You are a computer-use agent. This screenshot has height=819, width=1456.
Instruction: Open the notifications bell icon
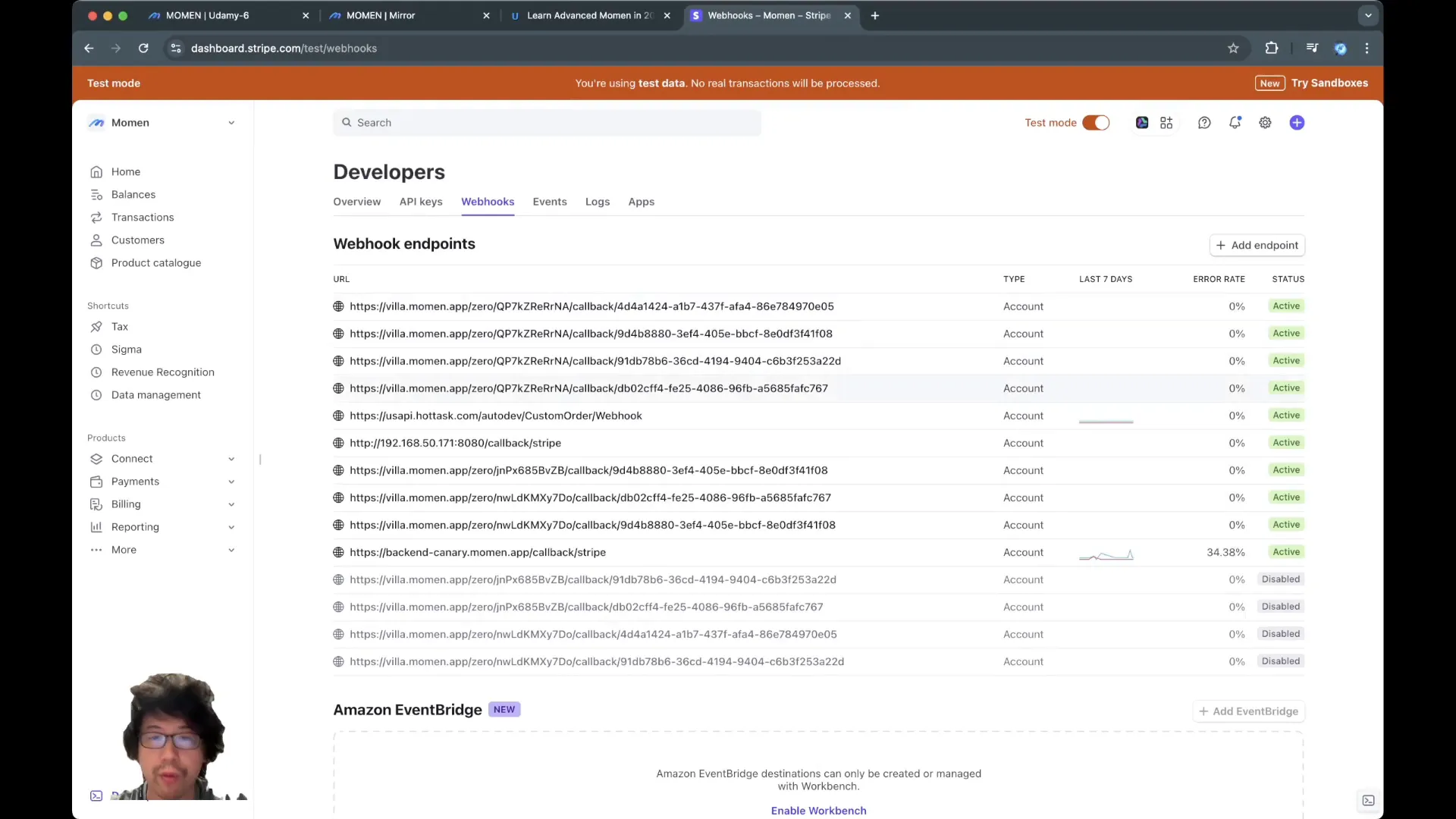coord(1235,123)
